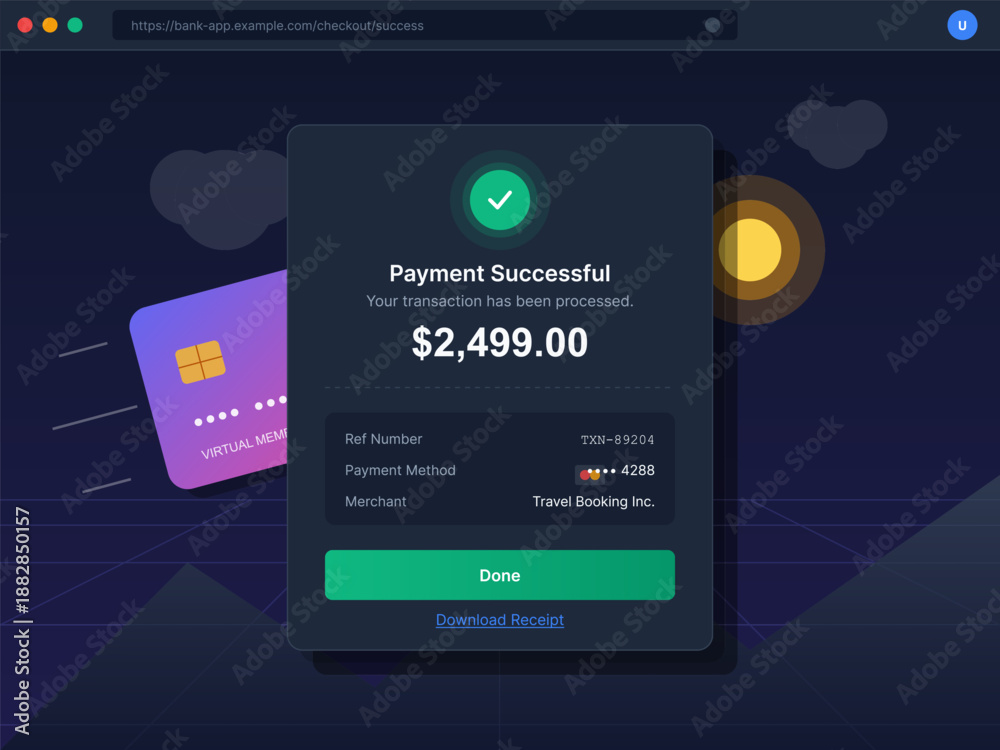Click the card ending 4288

621,471
